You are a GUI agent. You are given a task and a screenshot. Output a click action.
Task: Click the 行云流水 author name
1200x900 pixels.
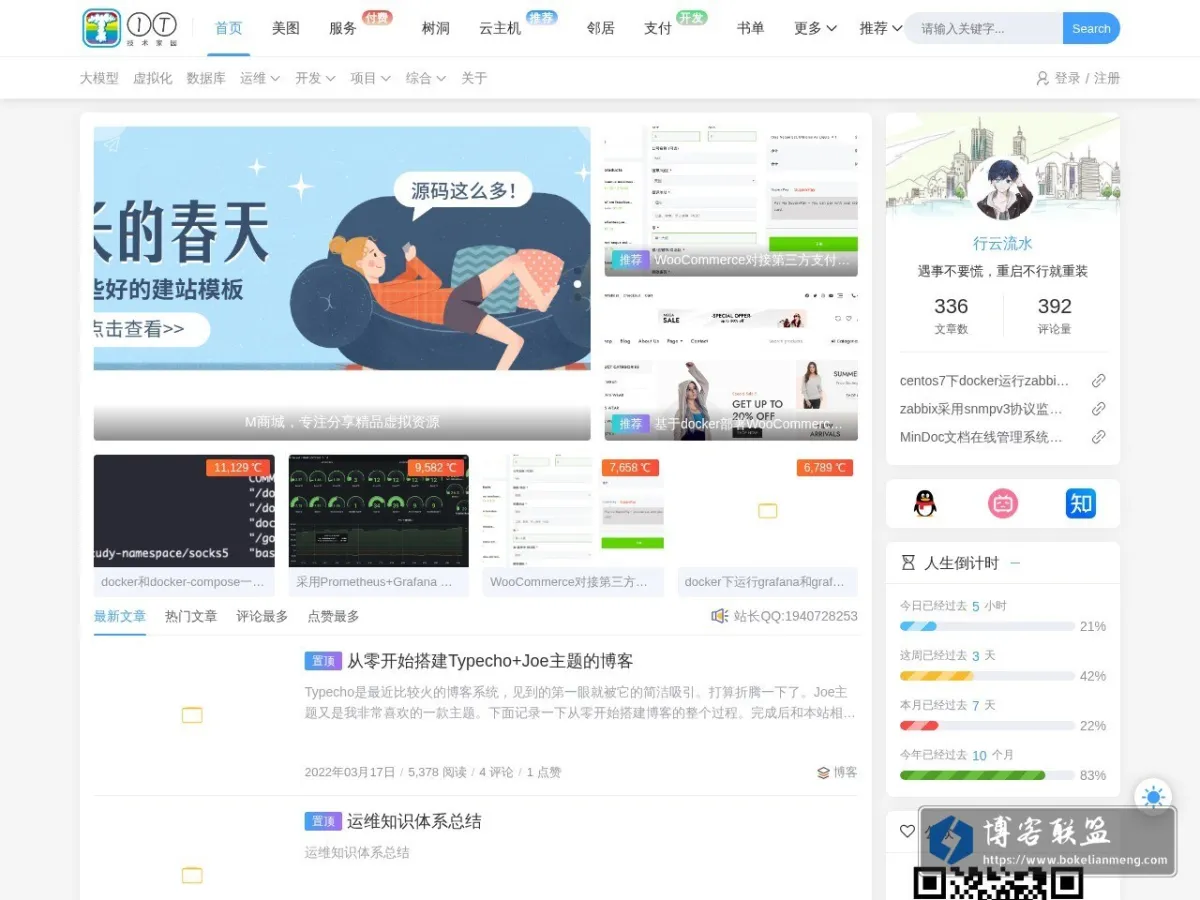pyautogui.click(x=1003, y=243)
